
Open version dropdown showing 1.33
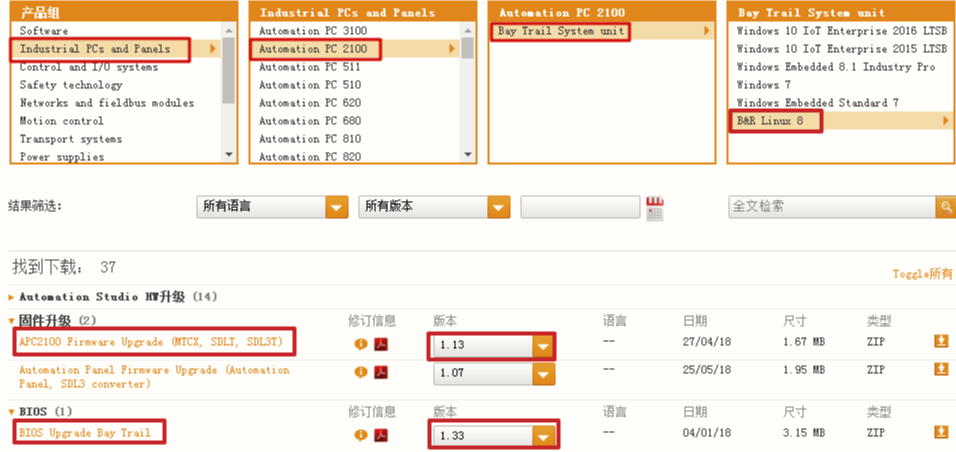coord(494,436)
